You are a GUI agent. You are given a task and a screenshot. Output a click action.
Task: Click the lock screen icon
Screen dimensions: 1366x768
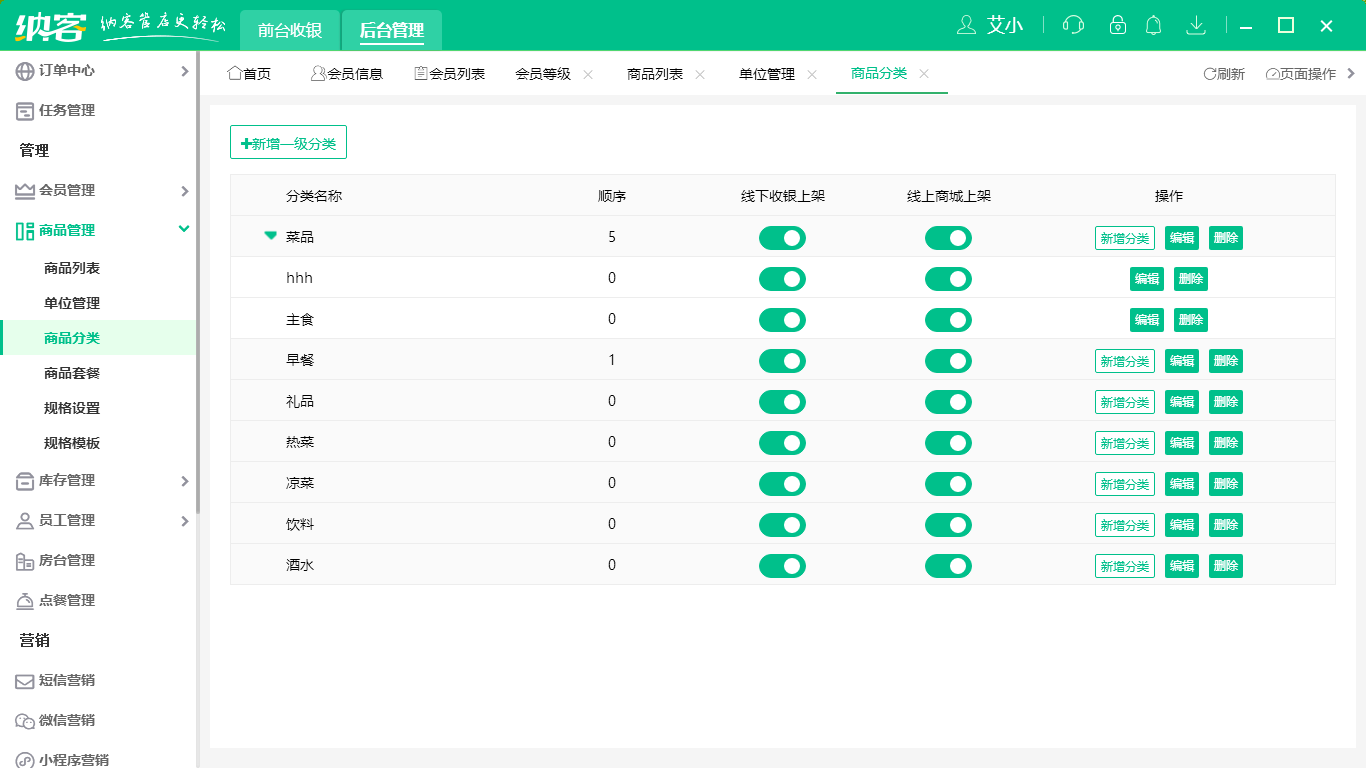tap(1118, 26)
